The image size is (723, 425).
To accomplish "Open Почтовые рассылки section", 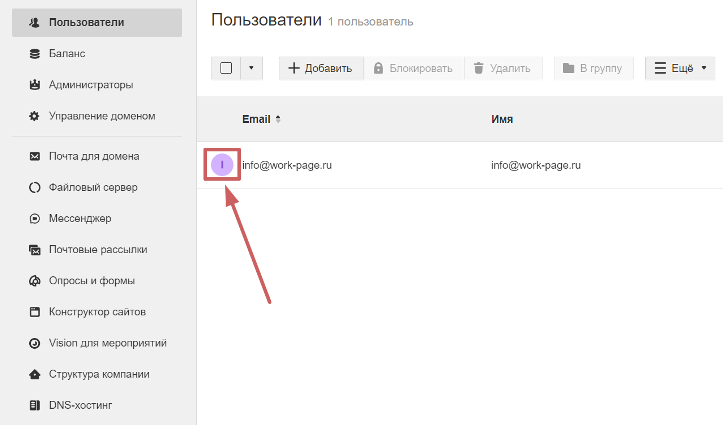I will click(97, 250).
